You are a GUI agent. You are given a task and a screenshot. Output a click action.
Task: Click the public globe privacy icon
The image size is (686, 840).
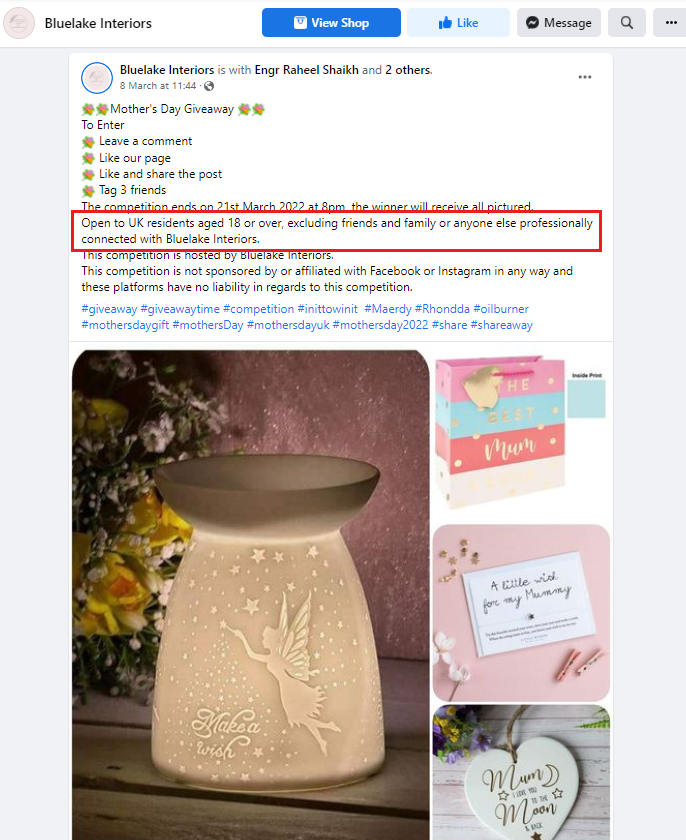(x=209, y=86)
